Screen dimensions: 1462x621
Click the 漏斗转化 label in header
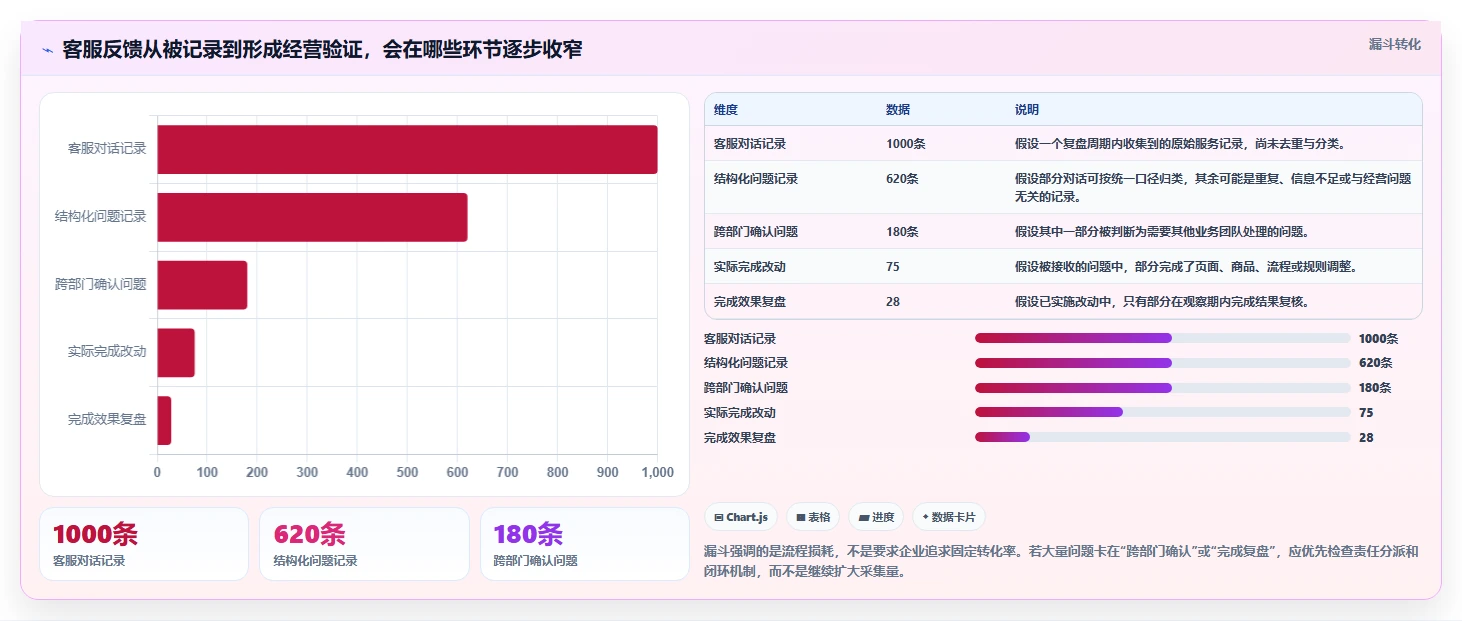[x=1394, y=44]
